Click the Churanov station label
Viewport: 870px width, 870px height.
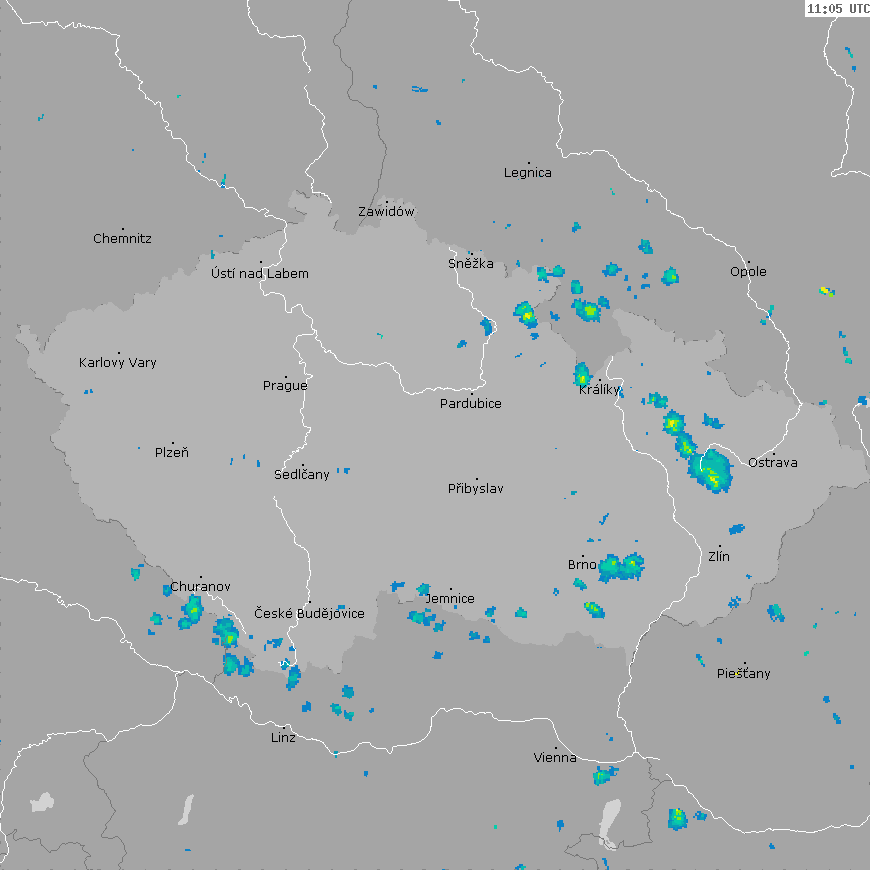200,587
